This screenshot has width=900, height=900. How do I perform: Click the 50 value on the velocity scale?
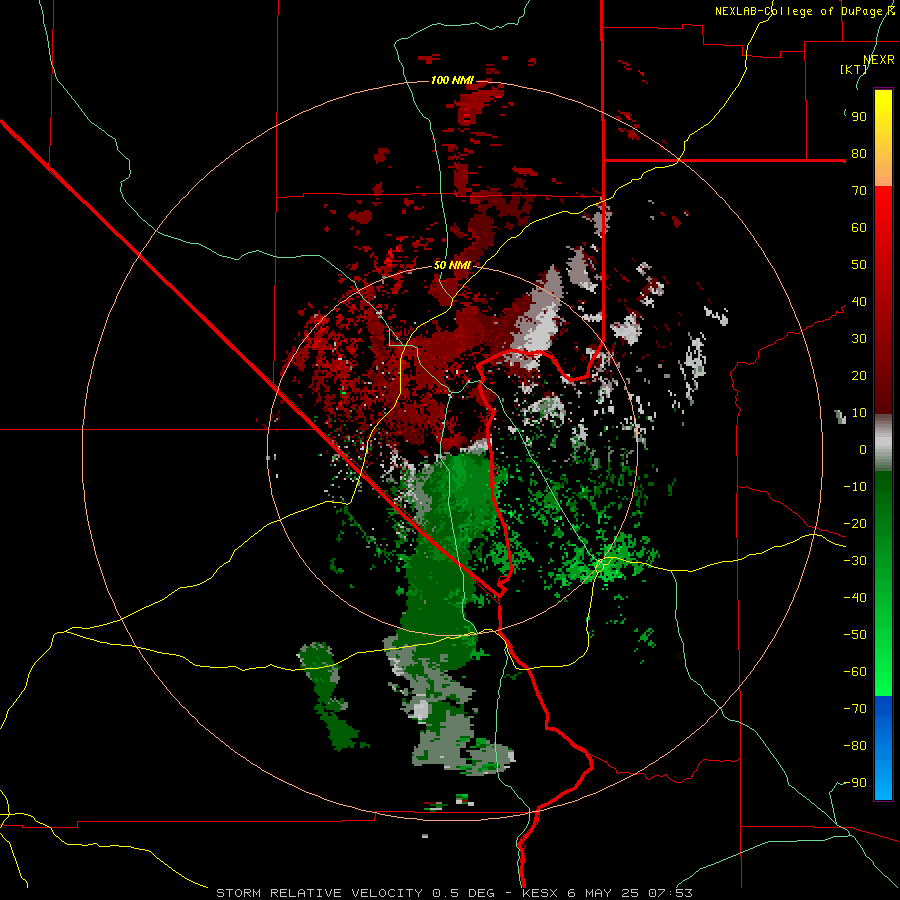pos(859,265)
